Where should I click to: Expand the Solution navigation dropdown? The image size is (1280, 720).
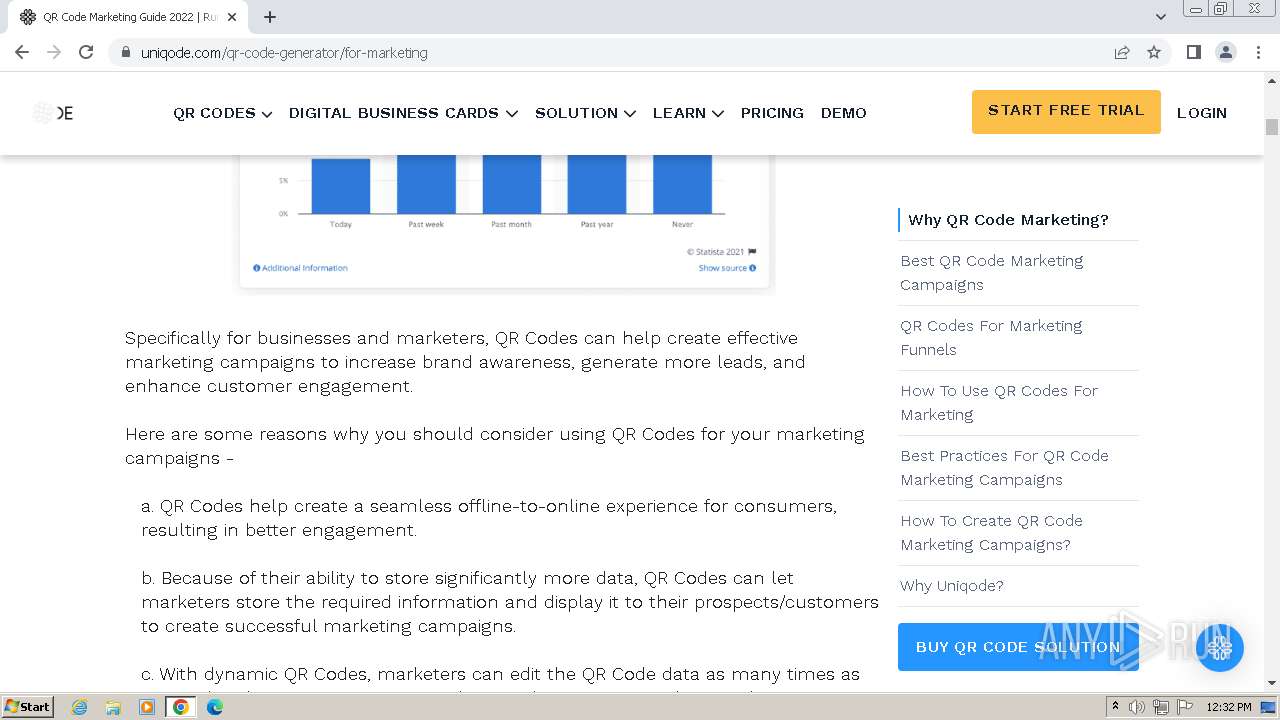[585, 113]
